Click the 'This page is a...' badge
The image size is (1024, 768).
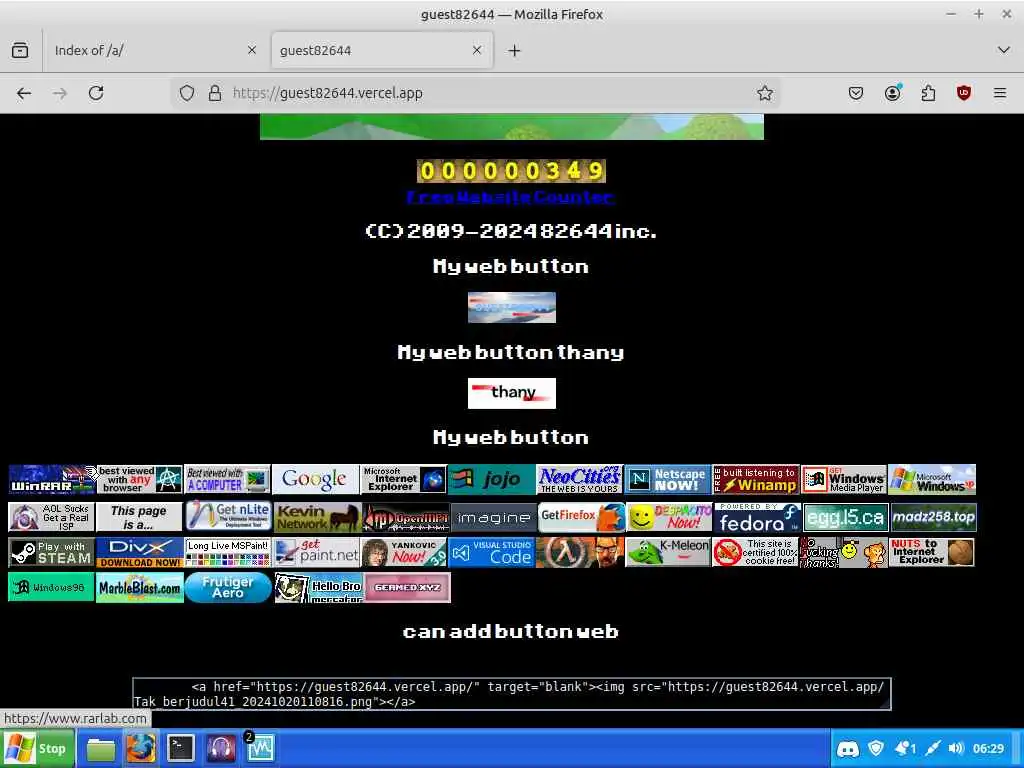(x=140, y=517)
